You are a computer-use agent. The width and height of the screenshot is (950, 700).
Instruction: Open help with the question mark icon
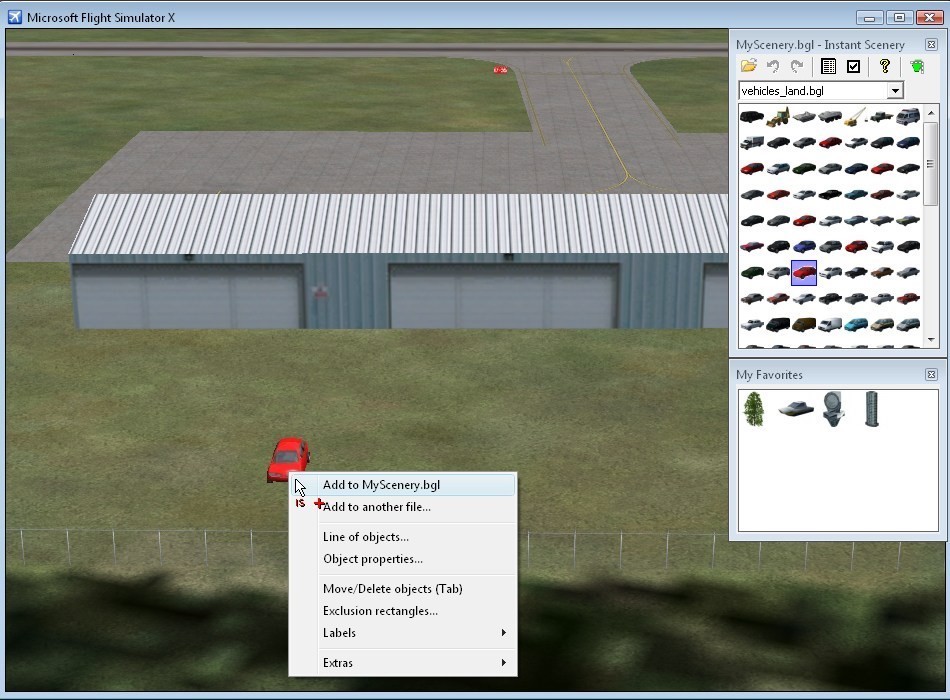tap(884, 67)
